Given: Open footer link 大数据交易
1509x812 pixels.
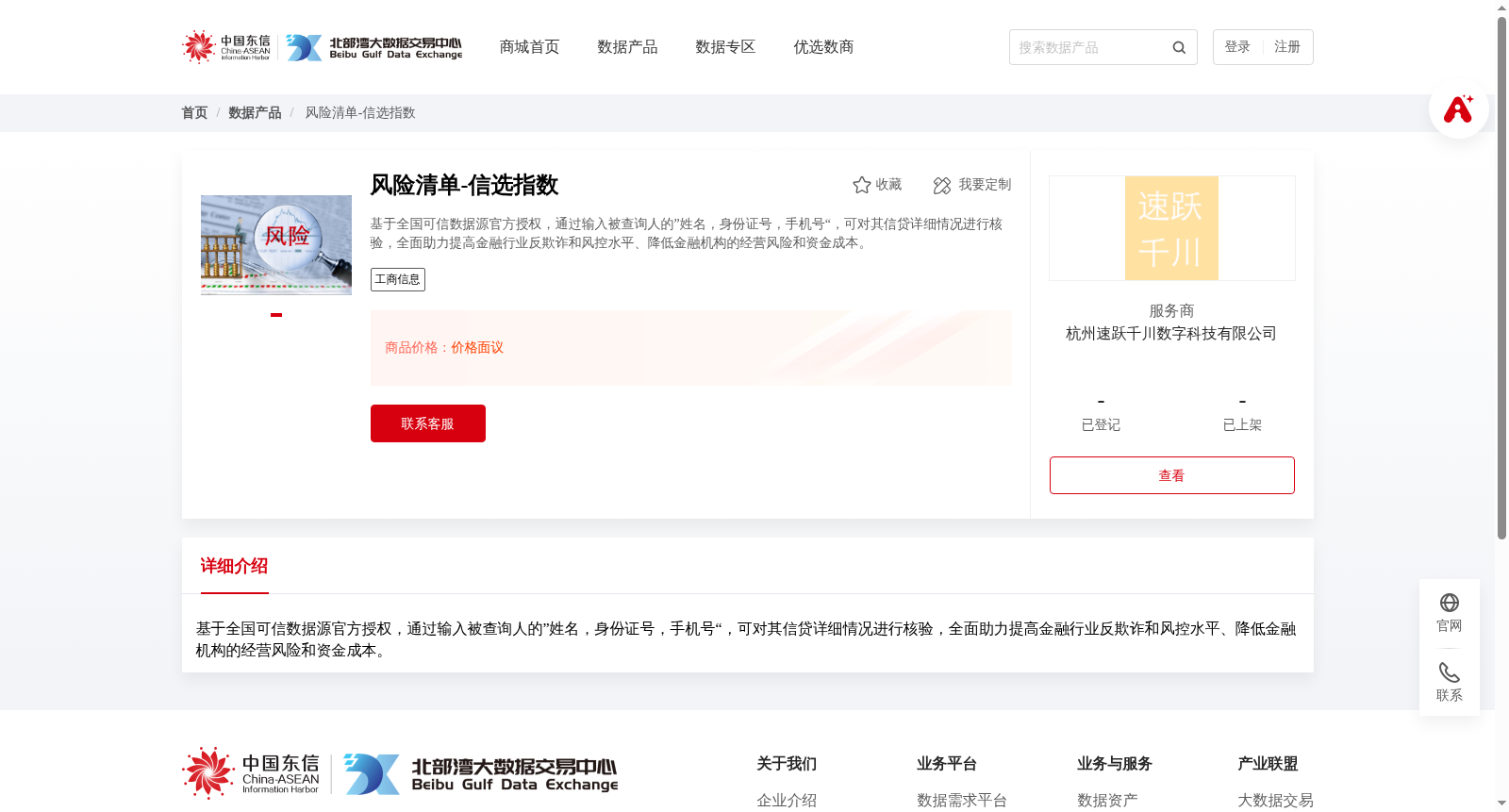Looking at the screenshot, I should tap(1275, 801).
